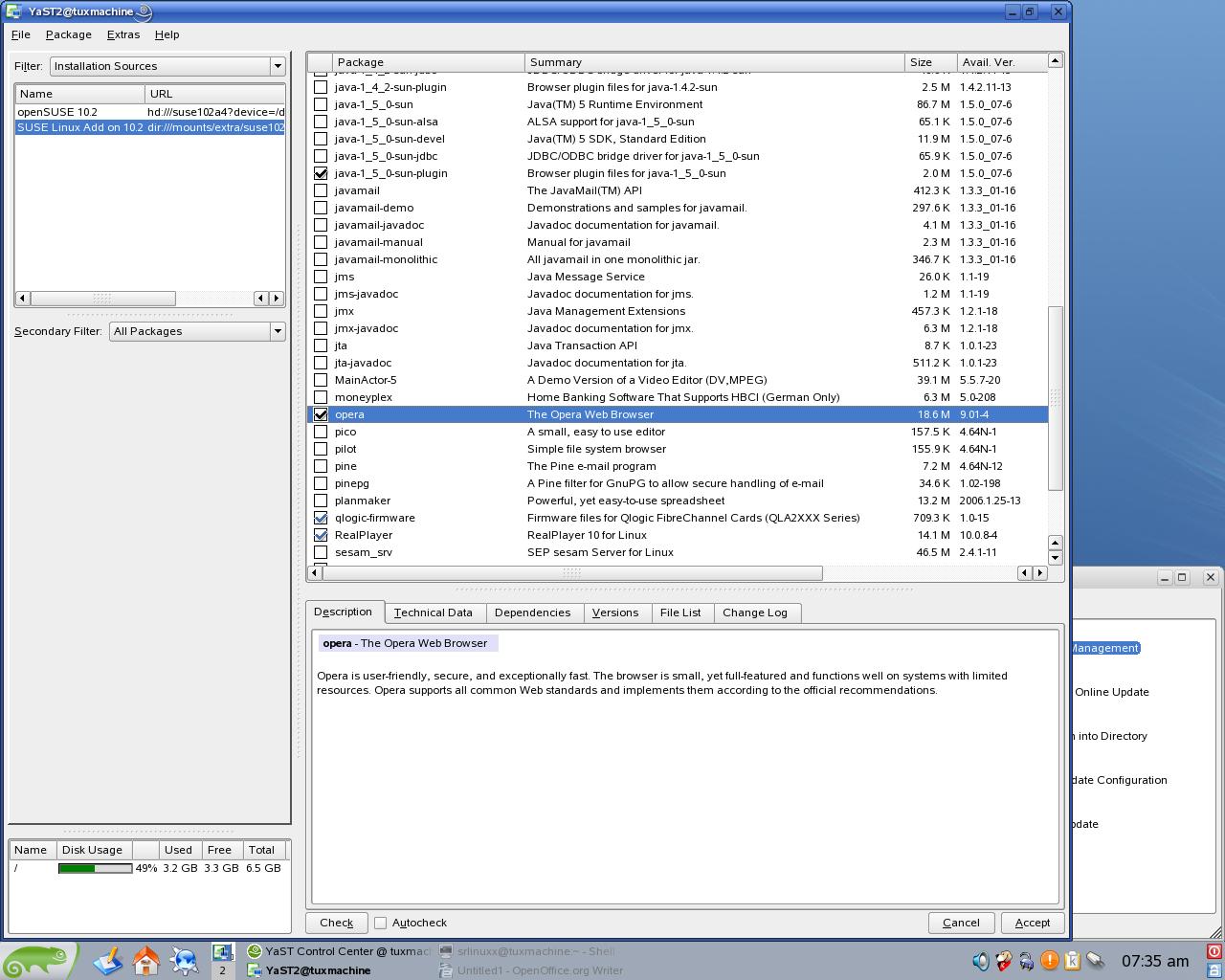Open the home folder icon in taskbar
This screenshot has width=1225, height=980.
click(x=145, y=960)
